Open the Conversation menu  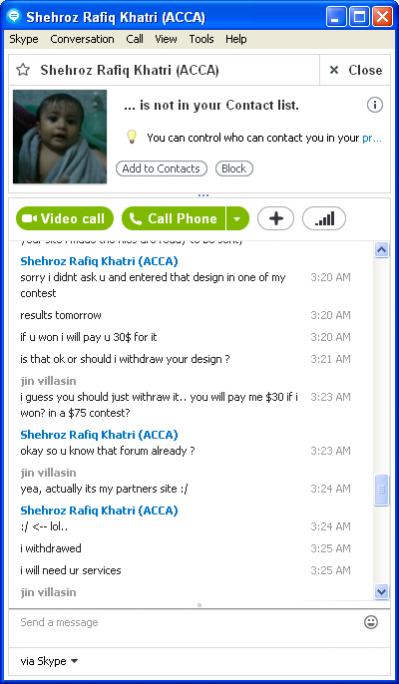point(82,39)
